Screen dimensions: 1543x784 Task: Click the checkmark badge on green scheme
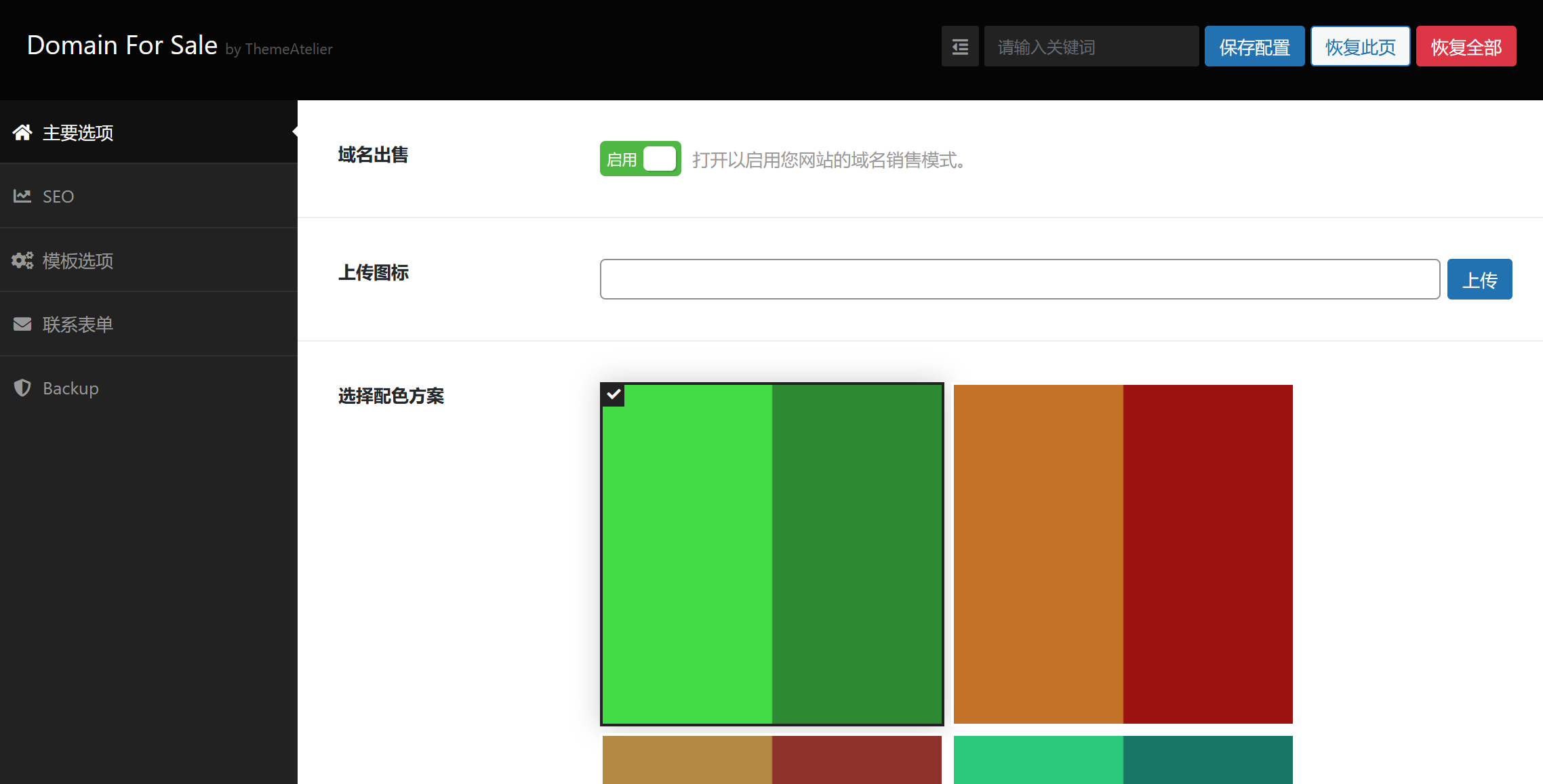click(x=614, y=395)
